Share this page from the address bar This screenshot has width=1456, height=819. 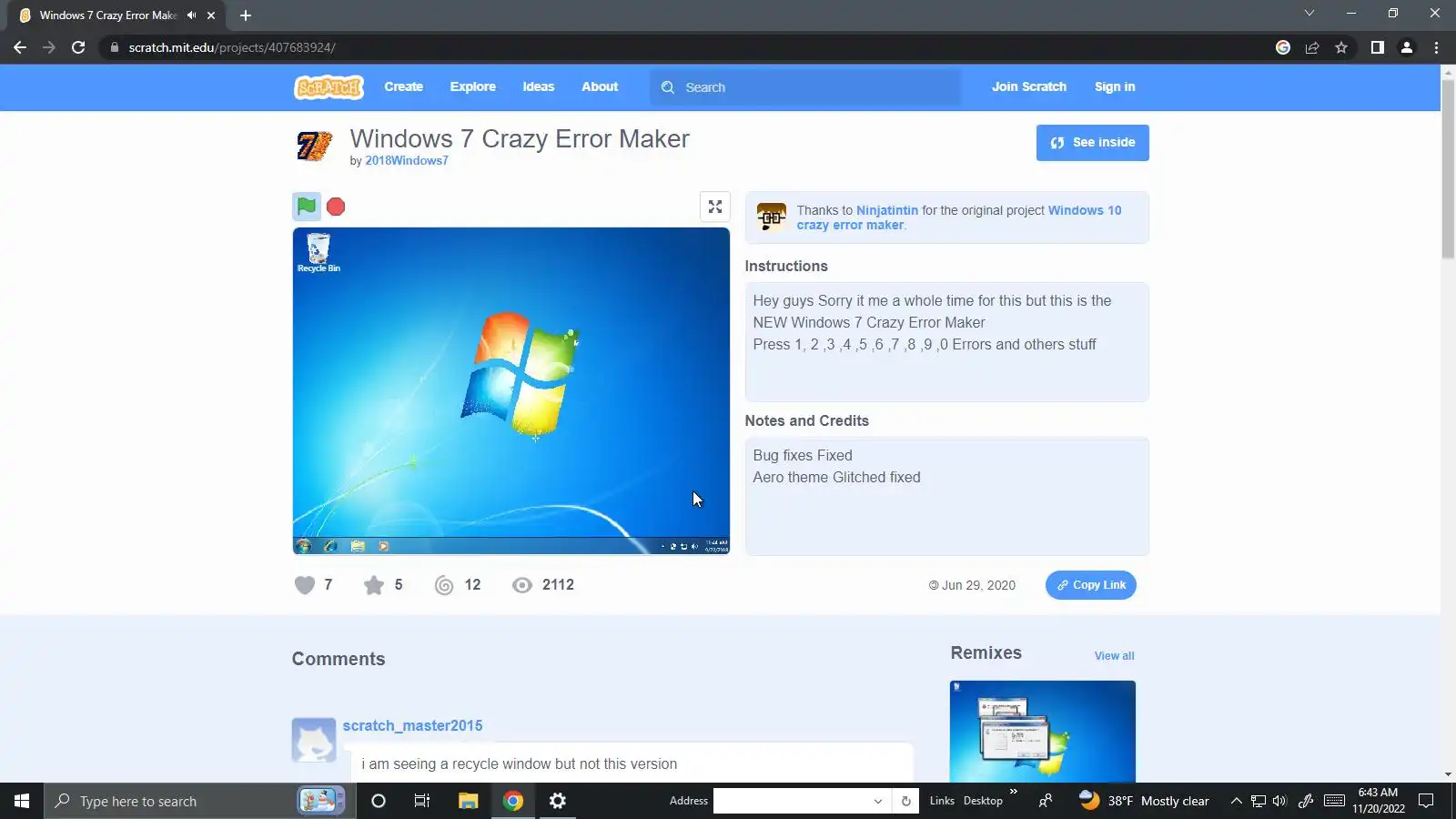[x=1312, y=47]
